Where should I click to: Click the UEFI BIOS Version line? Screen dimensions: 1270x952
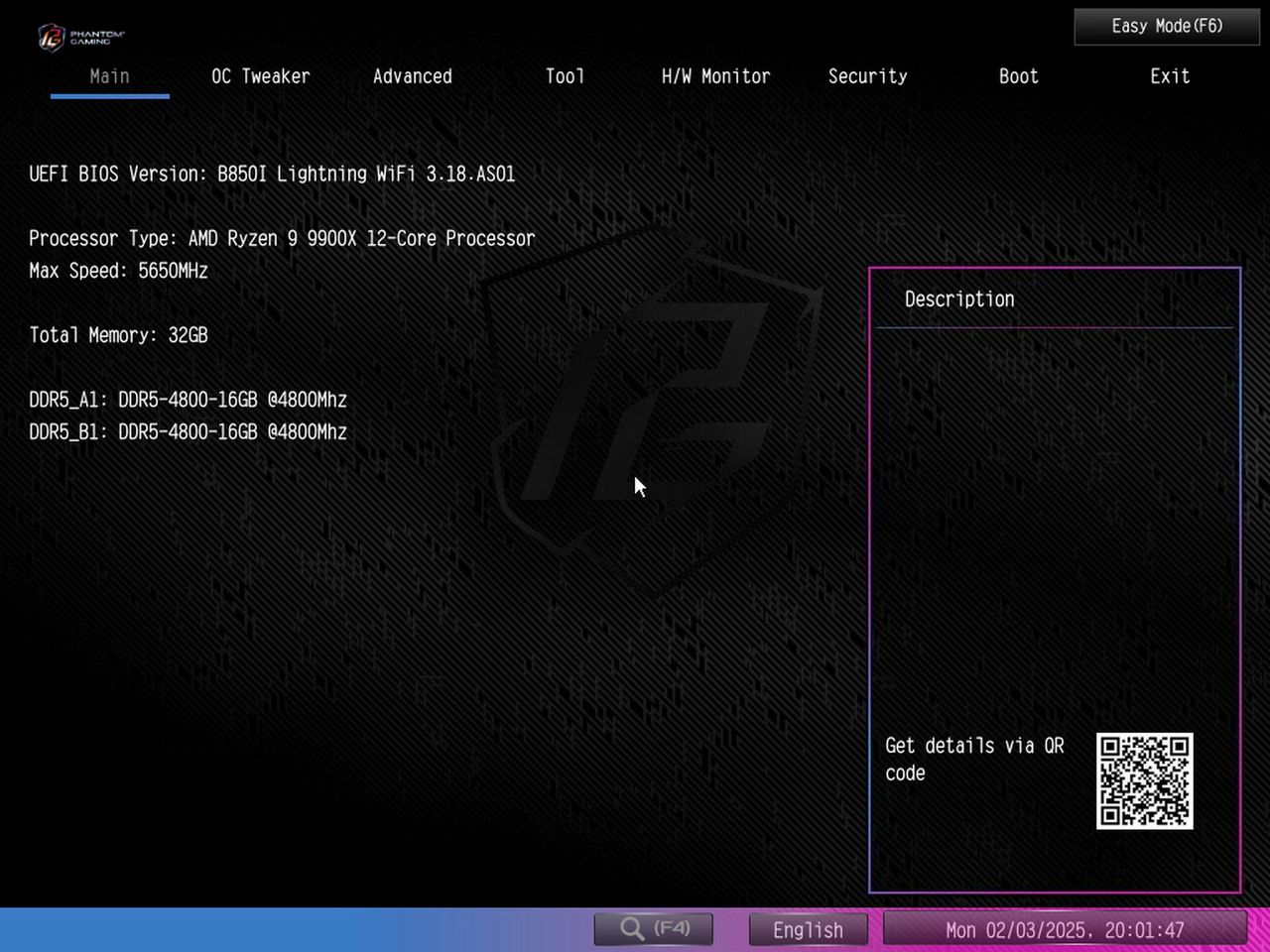click(x=272, y=174)
